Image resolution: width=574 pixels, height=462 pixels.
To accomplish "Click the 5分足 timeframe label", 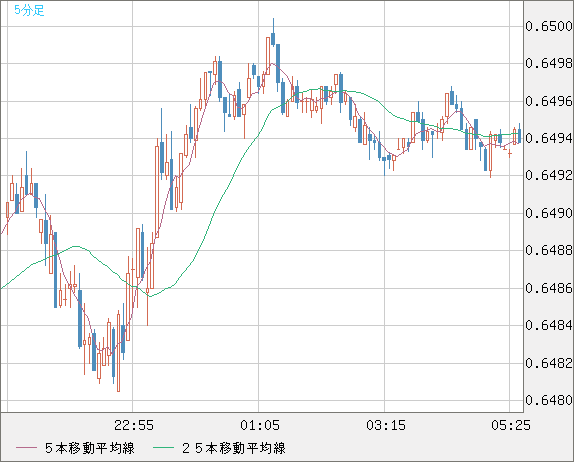I will [x=29, y=10].
